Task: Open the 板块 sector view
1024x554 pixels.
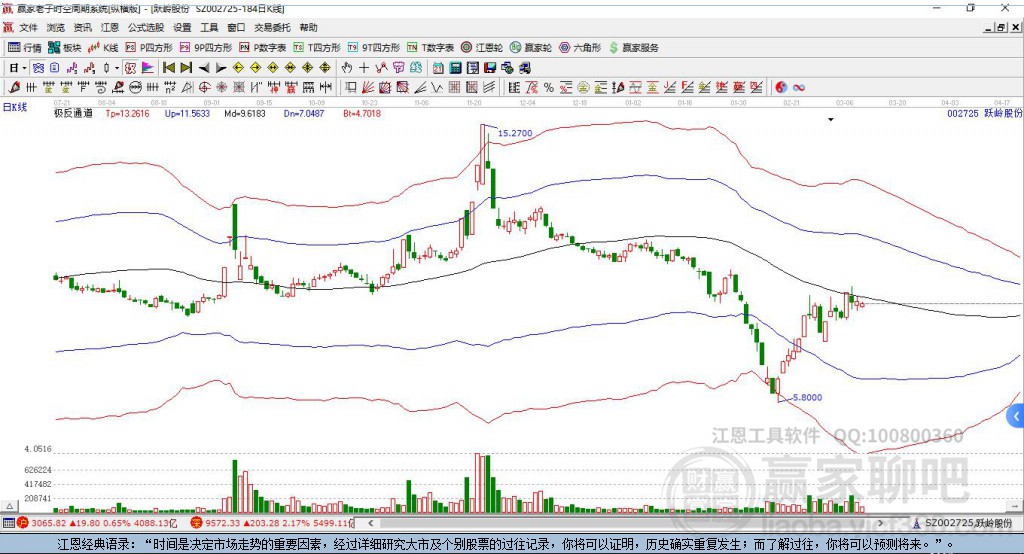Action: click(65, 48)
